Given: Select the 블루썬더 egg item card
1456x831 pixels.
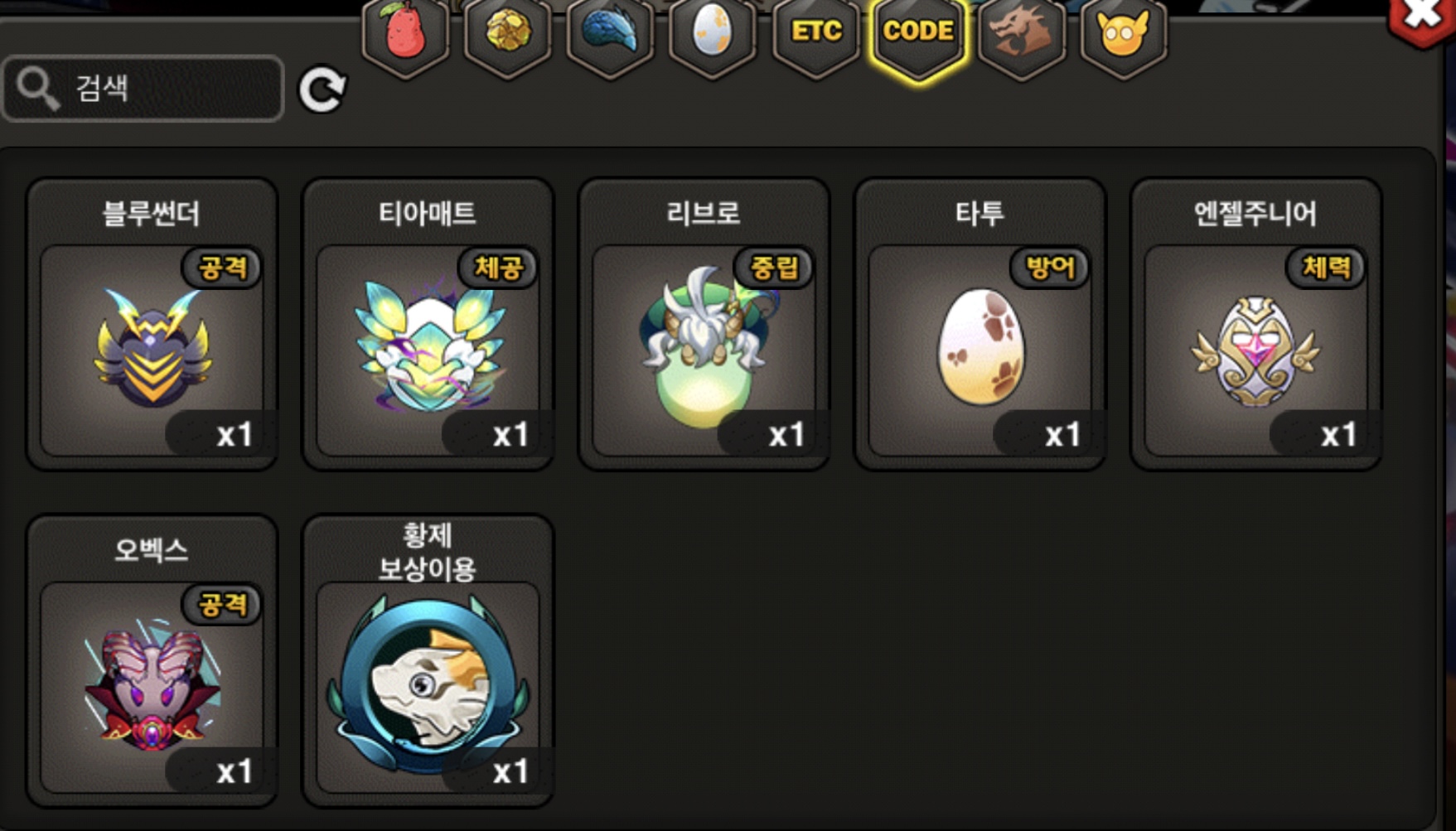Looking at the screenshot, I should (152, 324).
